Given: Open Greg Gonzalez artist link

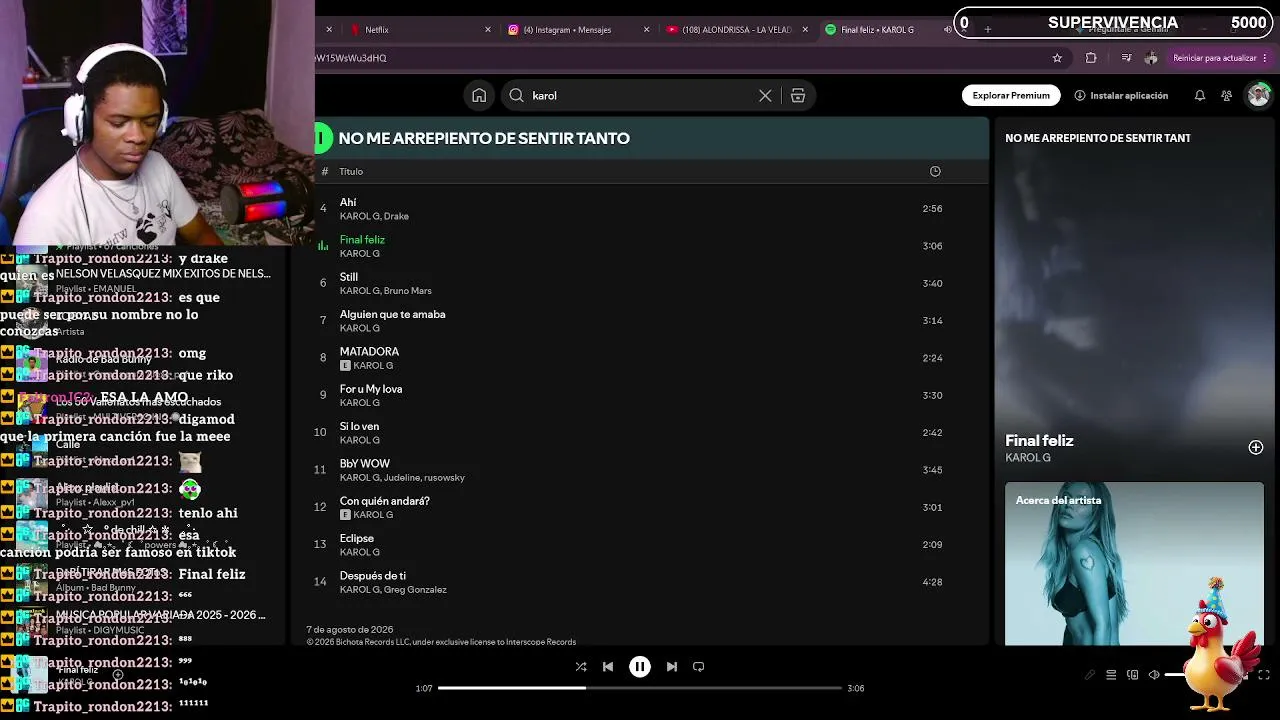Looking at the screenshot, I should [415, 590].
